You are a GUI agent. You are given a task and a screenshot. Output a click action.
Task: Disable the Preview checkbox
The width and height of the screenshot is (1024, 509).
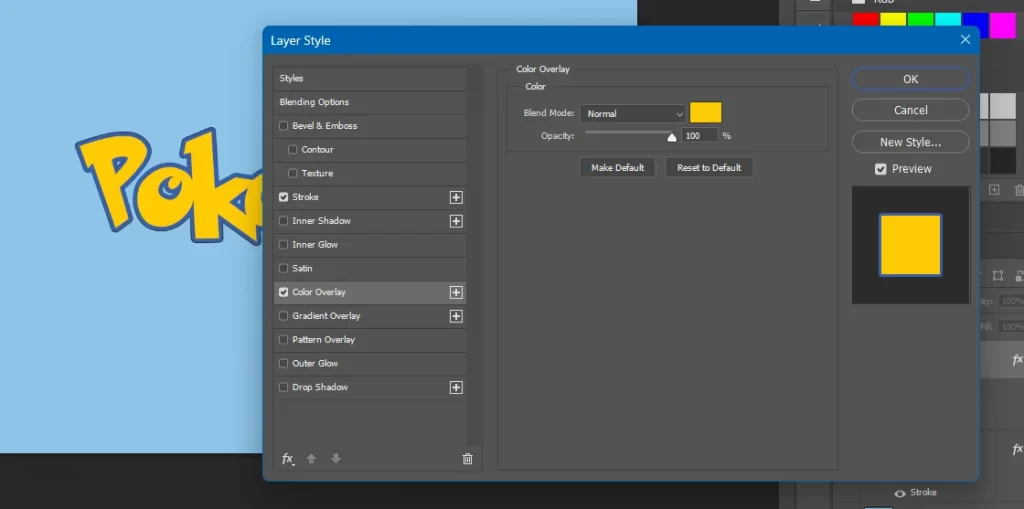(881, 169)
